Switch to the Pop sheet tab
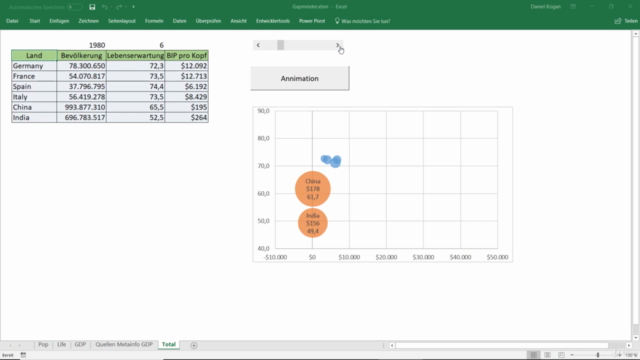The width and height of the screenshot is (640, 360). [x=43, y=344]
